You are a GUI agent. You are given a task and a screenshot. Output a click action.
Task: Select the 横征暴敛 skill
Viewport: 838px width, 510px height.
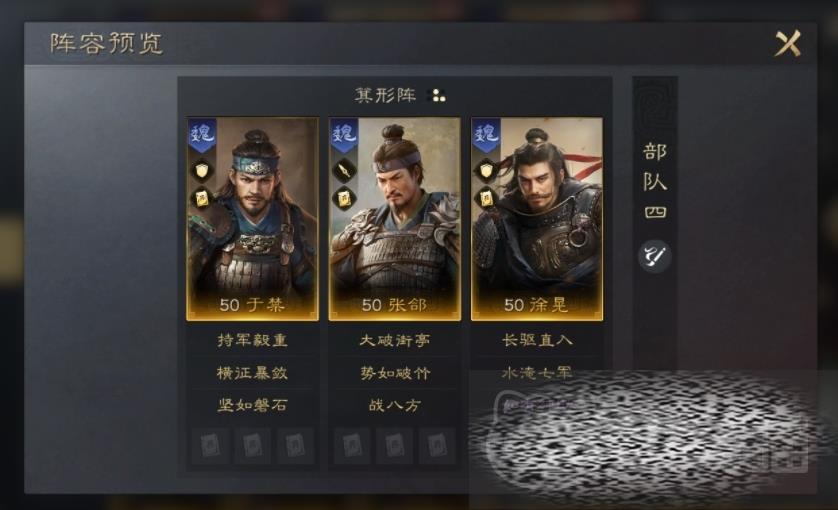(x=252, y=373)
